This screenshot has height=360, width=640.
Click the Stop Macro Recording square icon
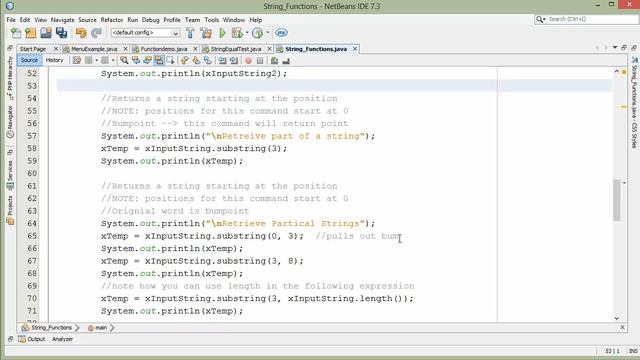coord(260,60)
